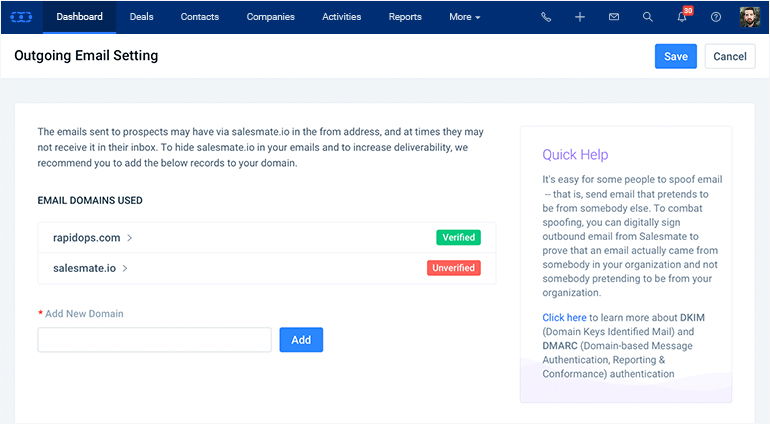
Task: Click the plus quick-add icon
Action: click(579, 17)
